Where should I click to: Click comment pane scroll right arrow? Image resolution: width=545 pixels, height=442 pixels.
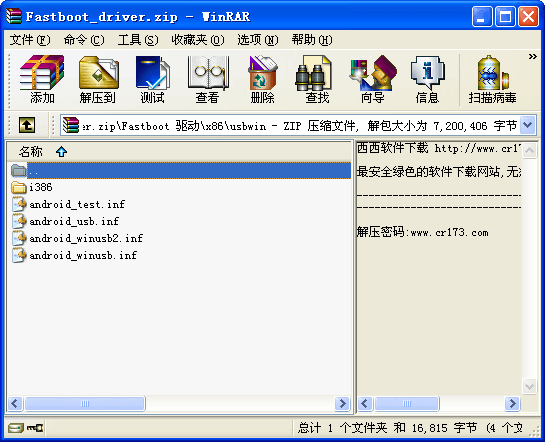[x=512, y=403]
